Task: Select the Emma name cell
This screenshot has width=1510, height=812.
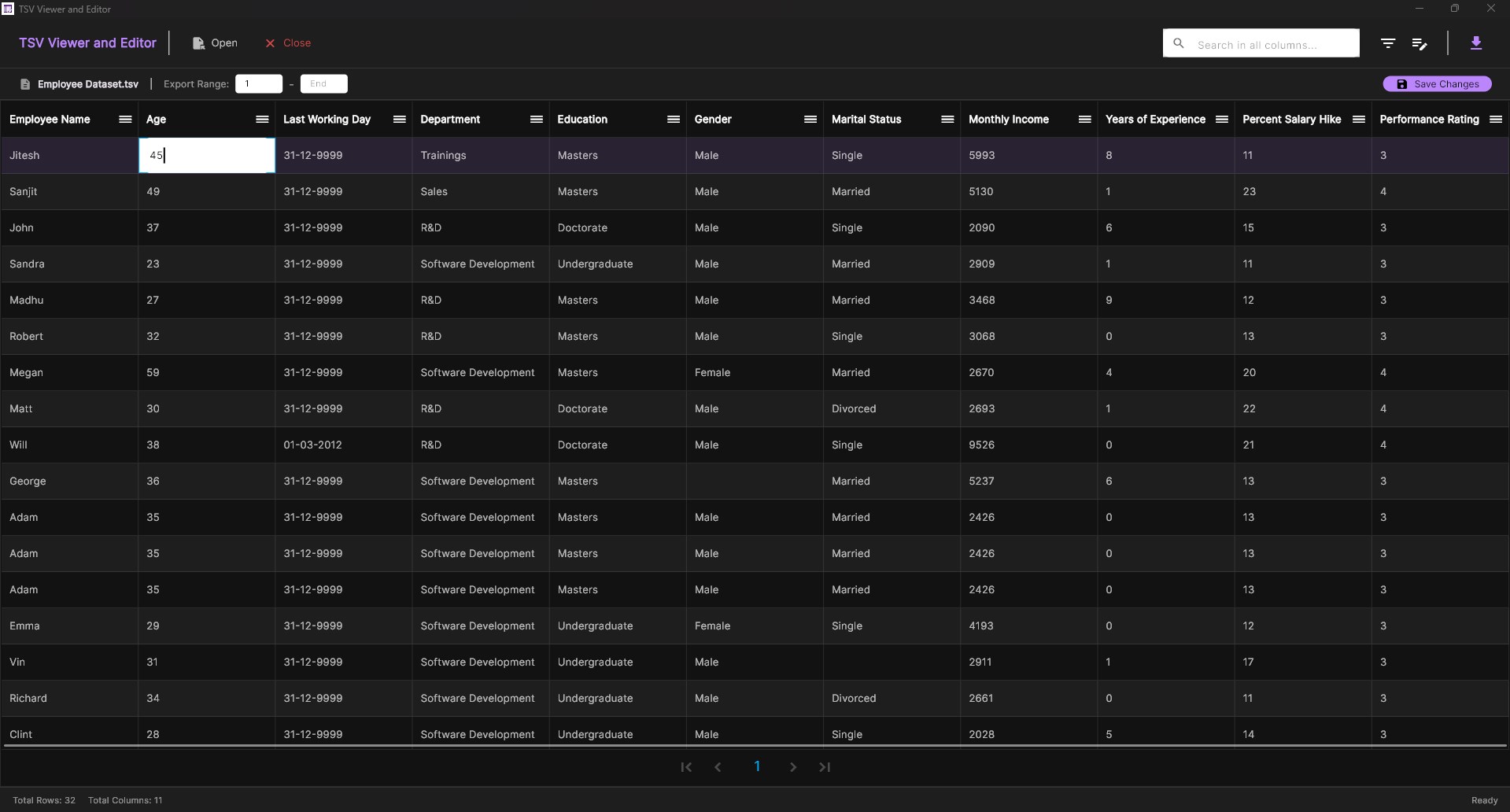Action: [69, 626]
